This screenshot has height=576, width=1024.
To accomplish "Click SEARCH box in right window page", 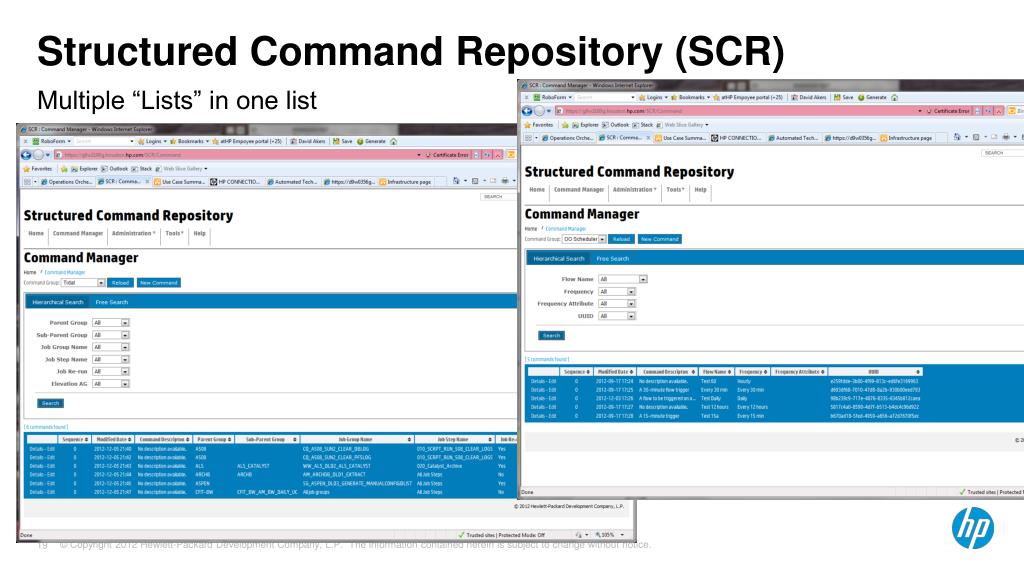I will (x=1002, y=153).
